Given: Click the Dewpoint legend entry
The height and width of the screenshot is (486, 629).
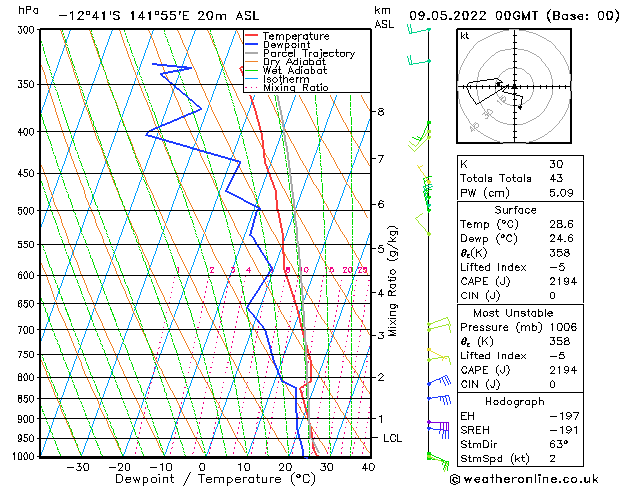Looking at the screenshot, I should pos(286,45).
